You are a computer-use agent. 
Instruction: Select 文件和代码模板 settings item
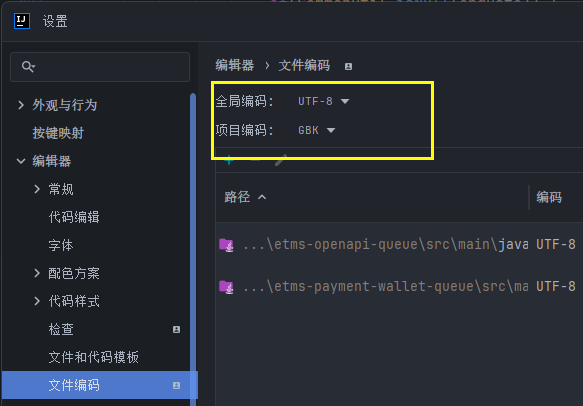94,357
